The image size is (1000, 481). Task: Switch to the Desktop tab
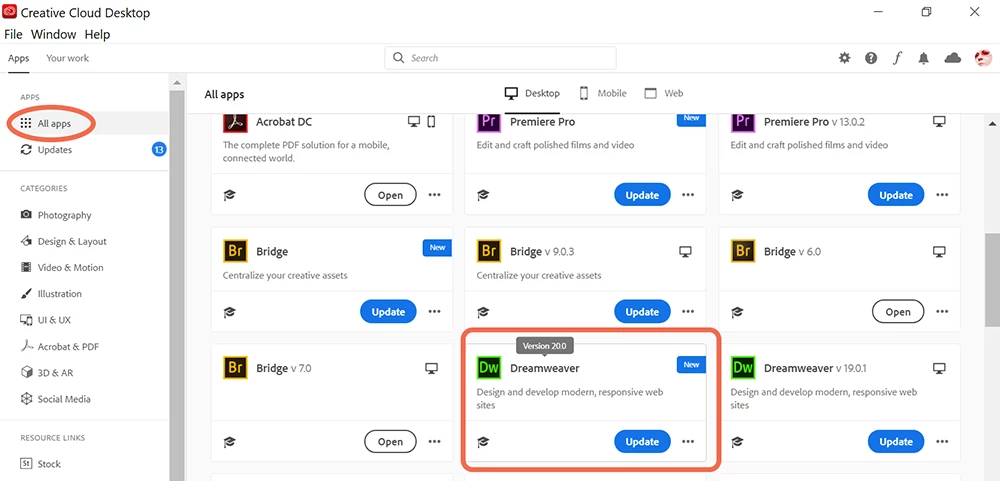[x=533, y=93]
